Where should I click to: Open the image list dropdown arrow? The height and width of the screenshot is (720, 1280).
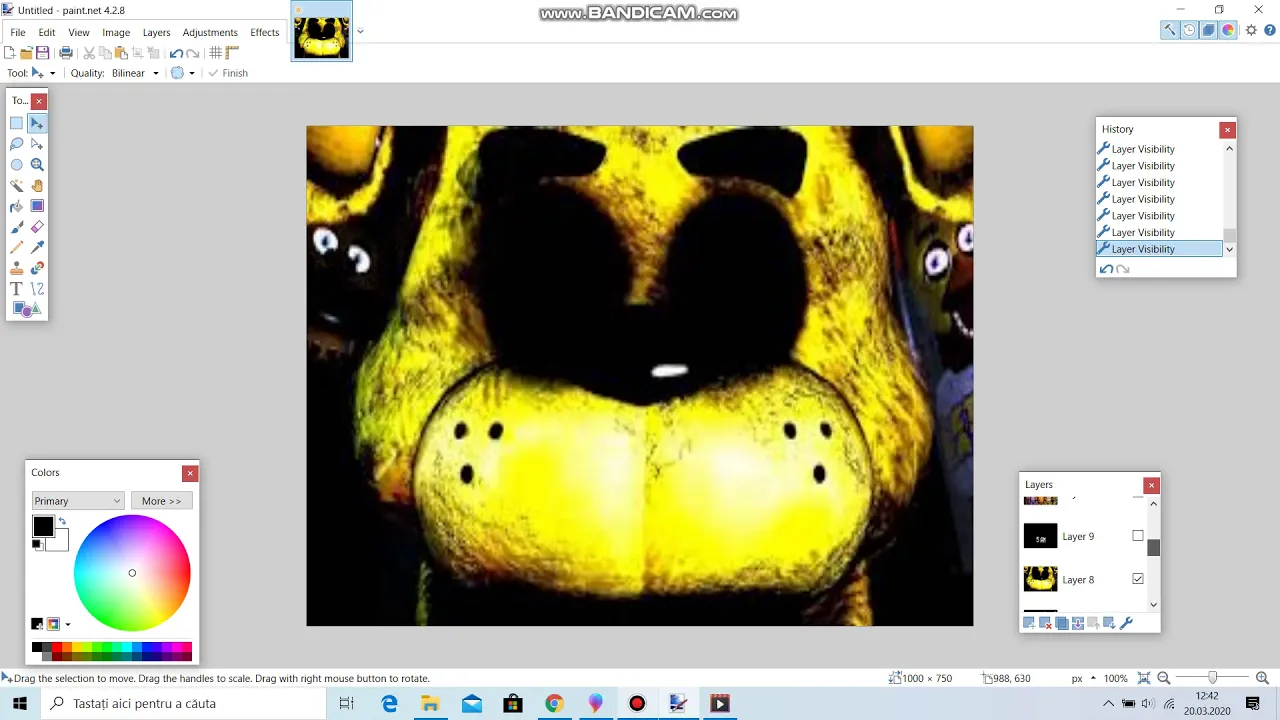pyautogui.click(x=360, y=31)
